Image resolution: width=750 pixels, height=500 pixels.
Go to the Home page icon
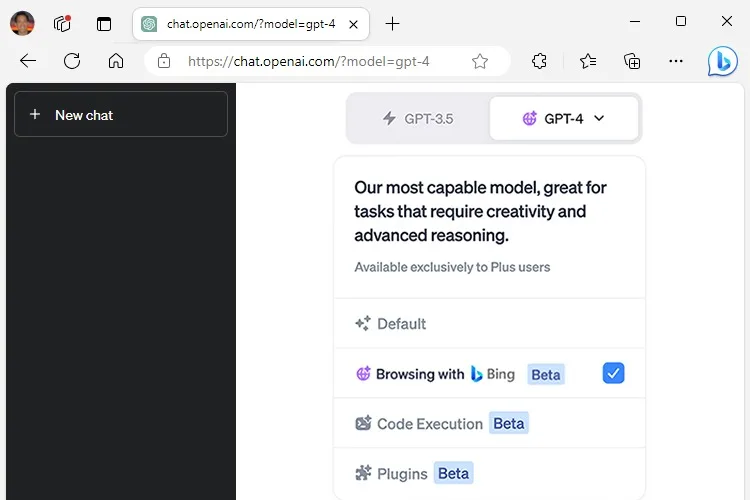point(116,61)
